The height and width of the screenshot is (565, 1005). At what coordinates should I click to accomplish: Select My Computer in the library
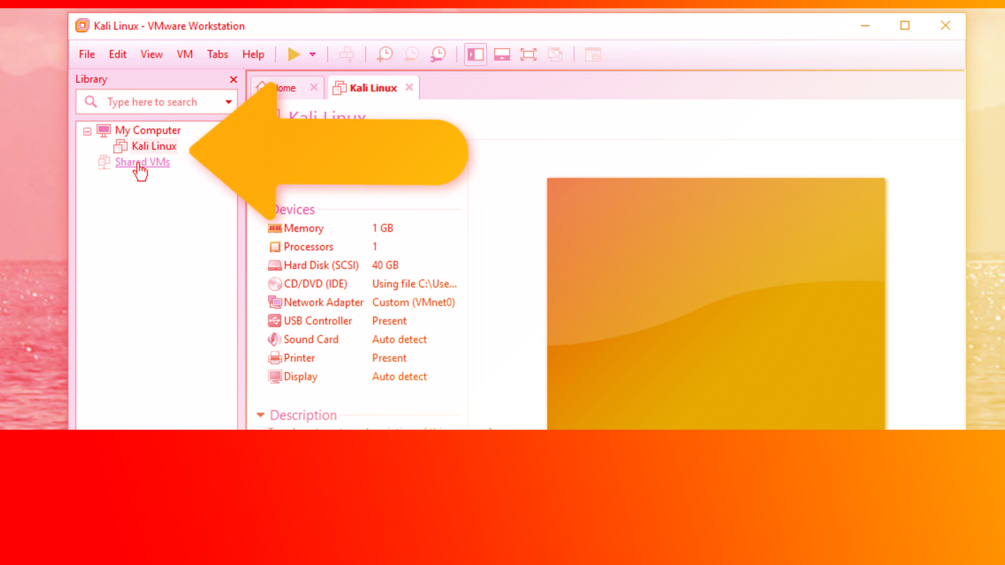[x=147, y=130]
